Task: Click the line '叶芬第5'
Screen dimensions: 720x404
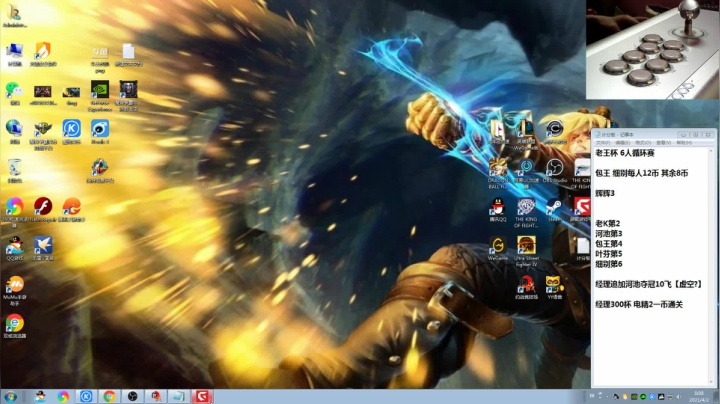Action: [608, 254]
